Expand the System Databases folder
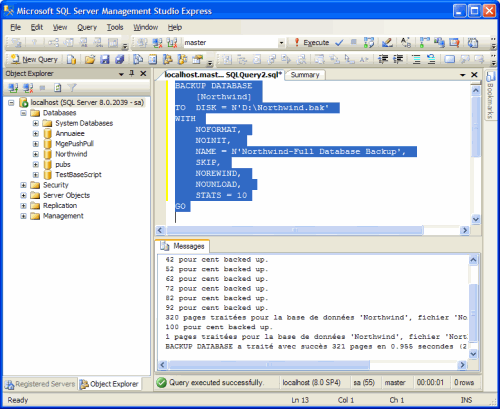The image size is (500, 409). tap(36, 123)
